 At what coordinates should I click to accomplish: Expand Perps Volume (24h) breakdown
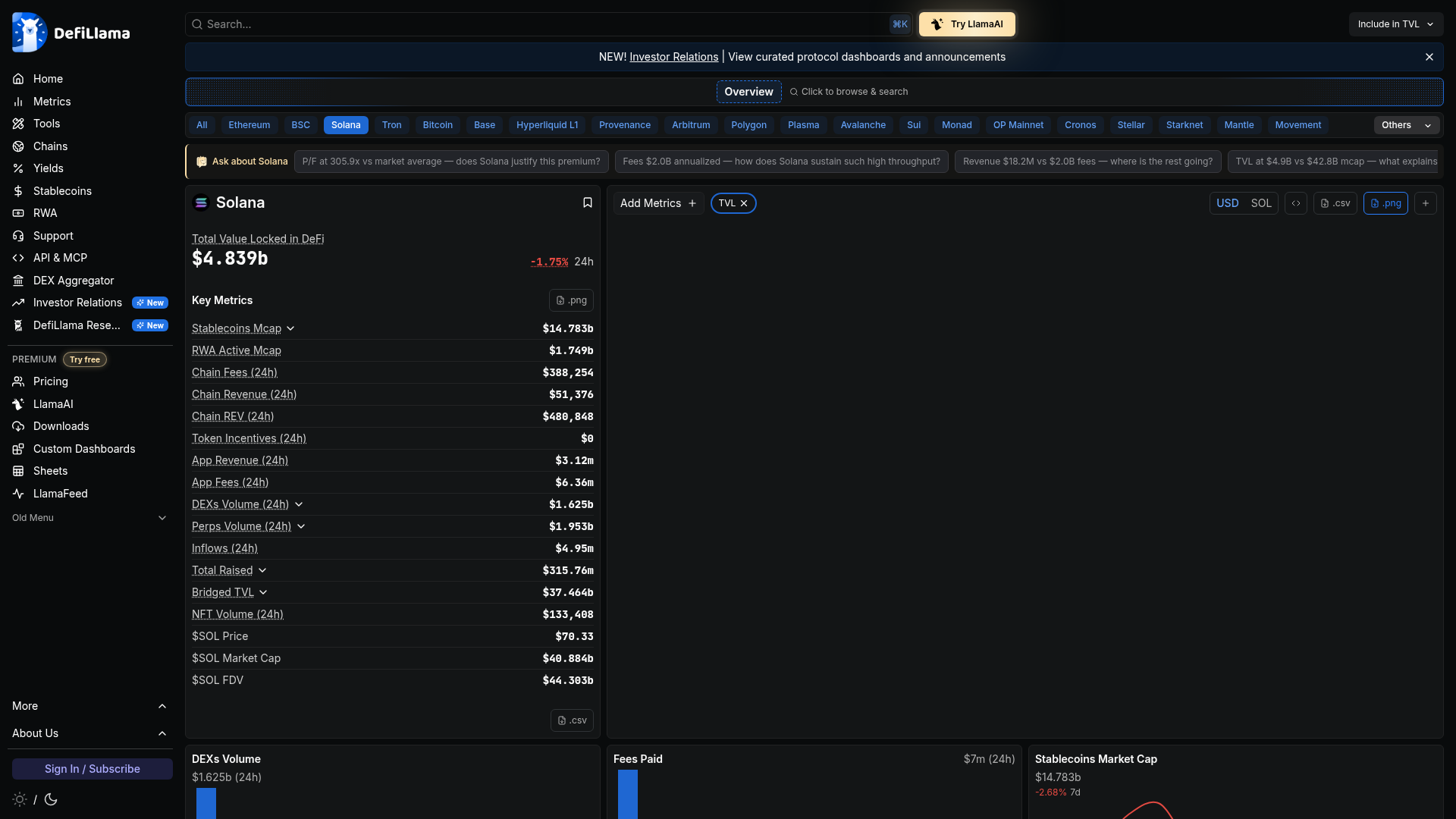coord(301,526)
